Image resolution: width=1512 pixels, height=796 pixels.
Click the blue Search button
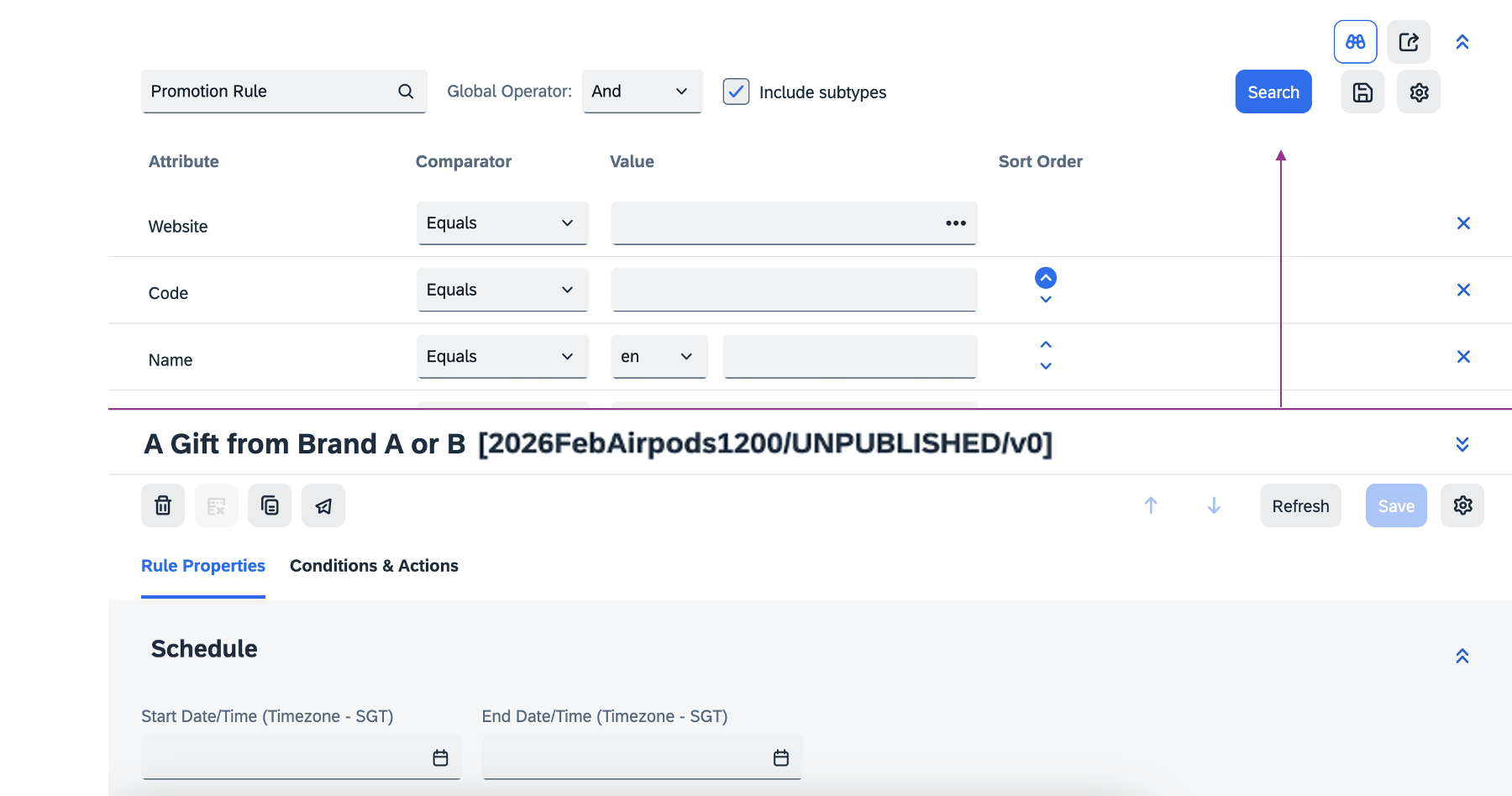coord(1273,92)
